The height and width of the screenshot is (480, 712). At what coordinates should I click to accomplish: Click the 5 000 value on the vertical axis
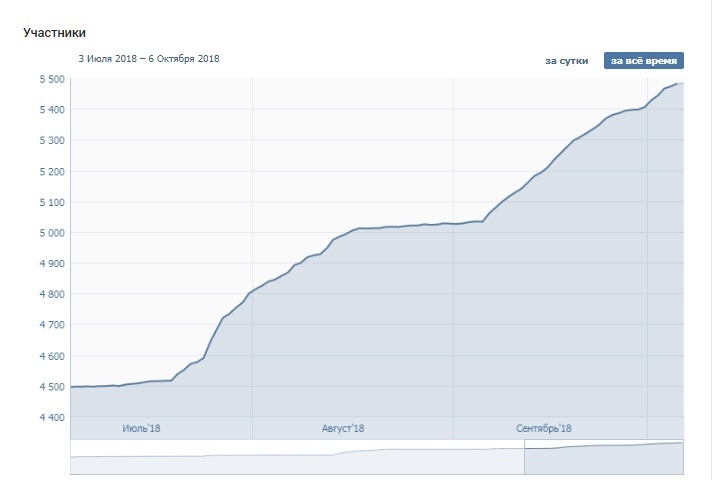(x=50, y=233)
